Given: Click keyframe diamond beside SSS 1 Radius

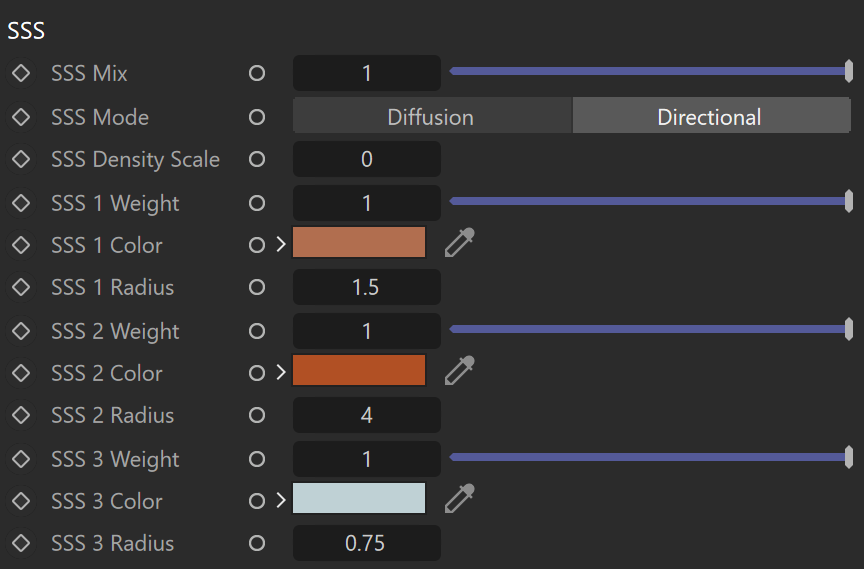Looking at the screenshot, I should click(x=21, y=287).
